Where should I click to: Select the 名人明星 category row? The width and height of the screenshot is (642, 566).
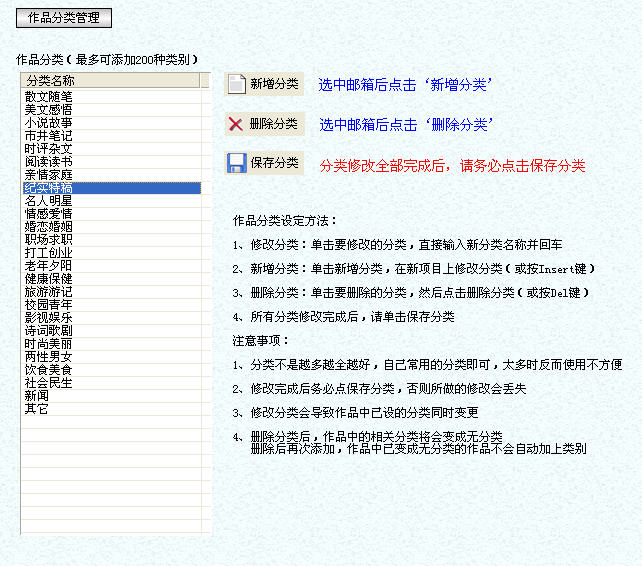[111, 201]
